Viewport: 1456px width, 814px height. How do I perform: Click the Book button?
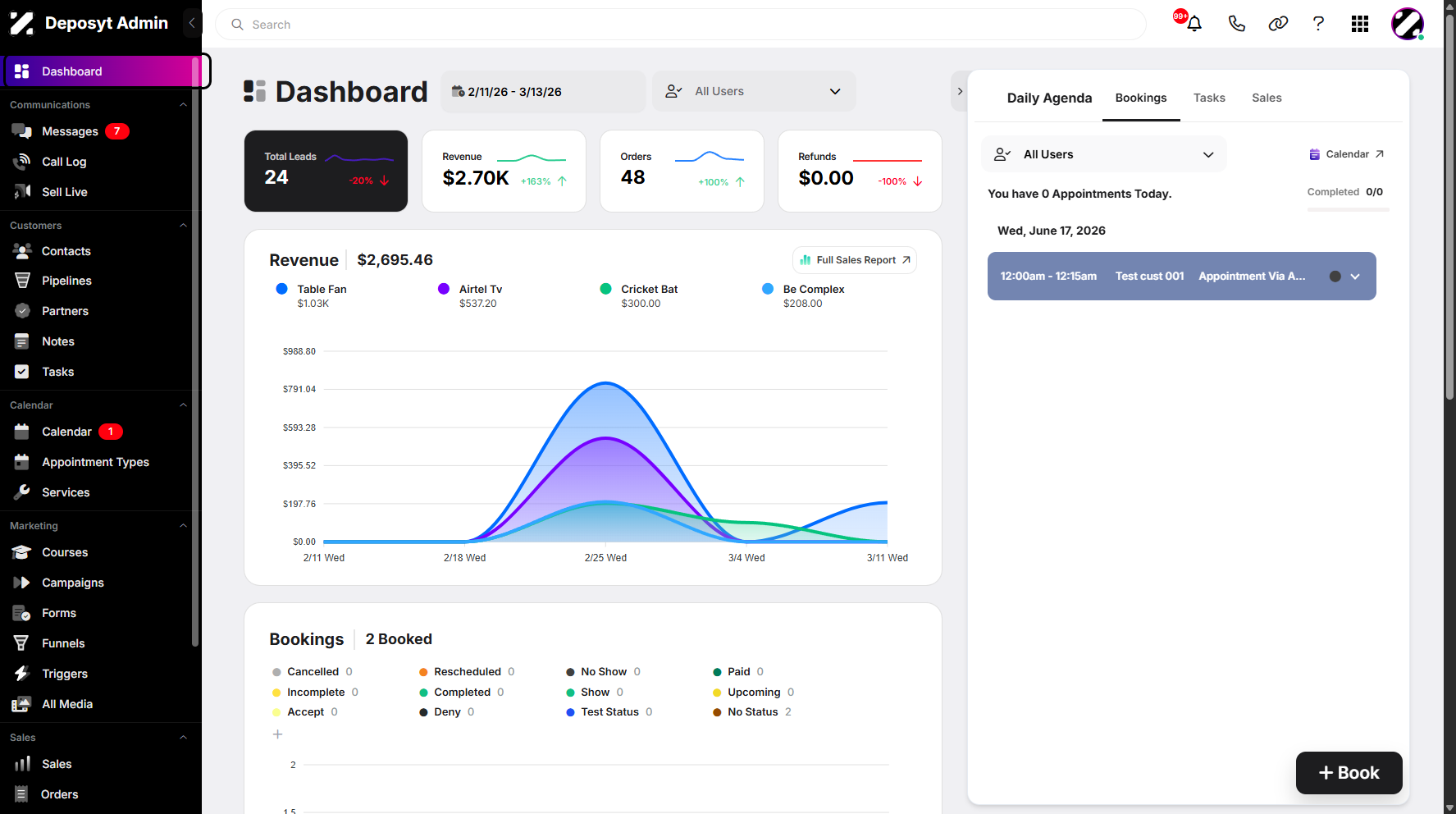[x=1349, y=773]
